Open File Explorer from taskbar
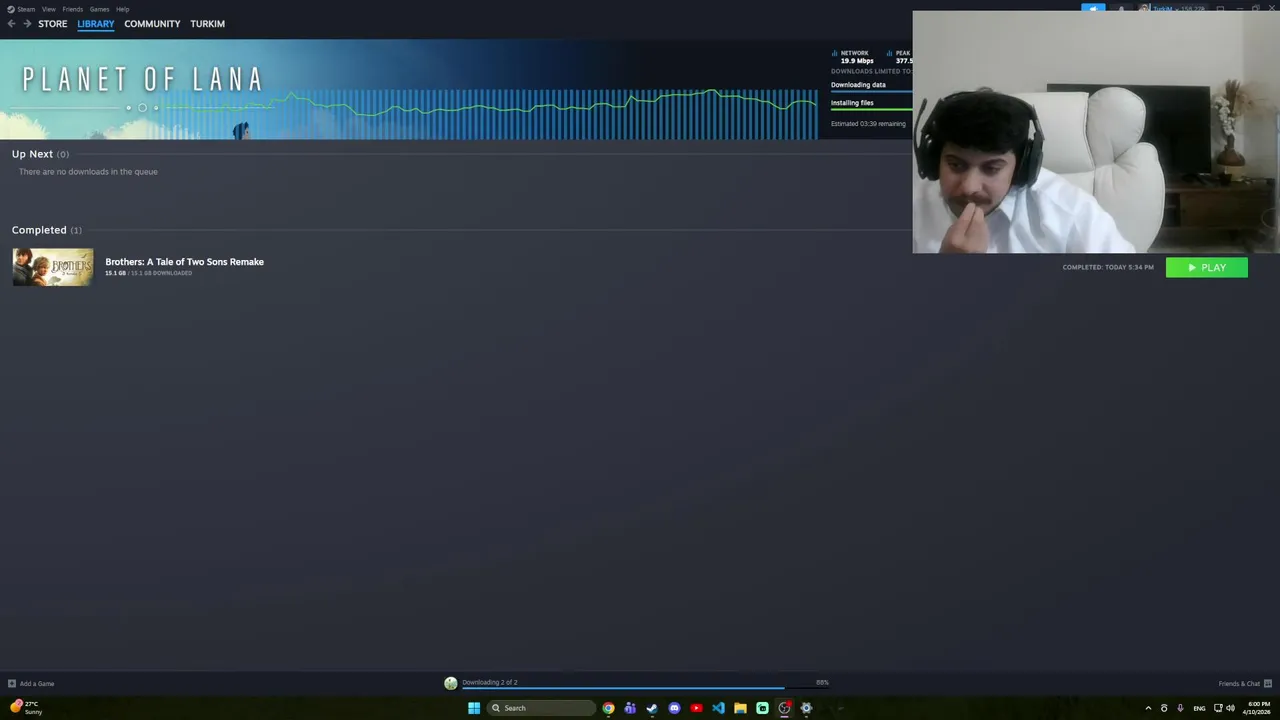Image resolution: width=1280 pixels, height=720 pixels. coord(740,708)
